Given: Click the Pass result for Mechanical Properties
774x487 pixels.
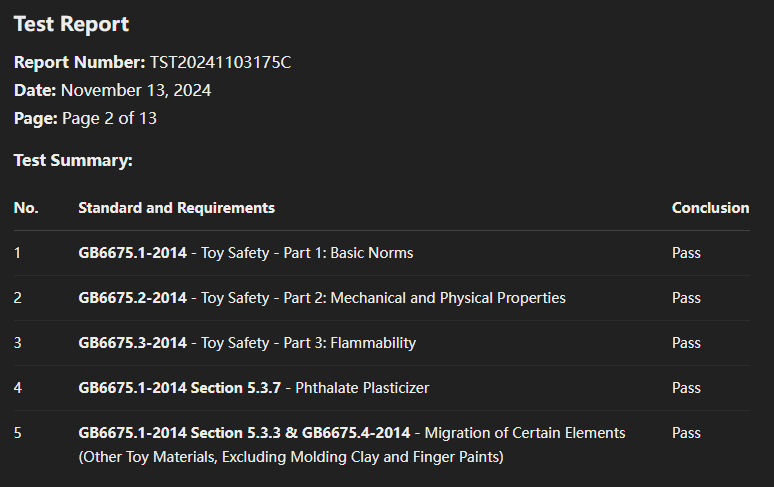Looking at the screenshot, I should 686,298.
